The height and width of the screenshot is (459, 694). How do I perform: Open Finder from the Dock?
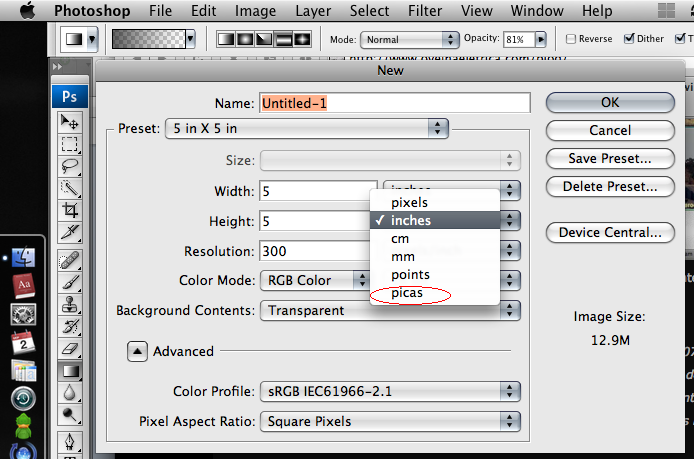[x=23, y=257]
